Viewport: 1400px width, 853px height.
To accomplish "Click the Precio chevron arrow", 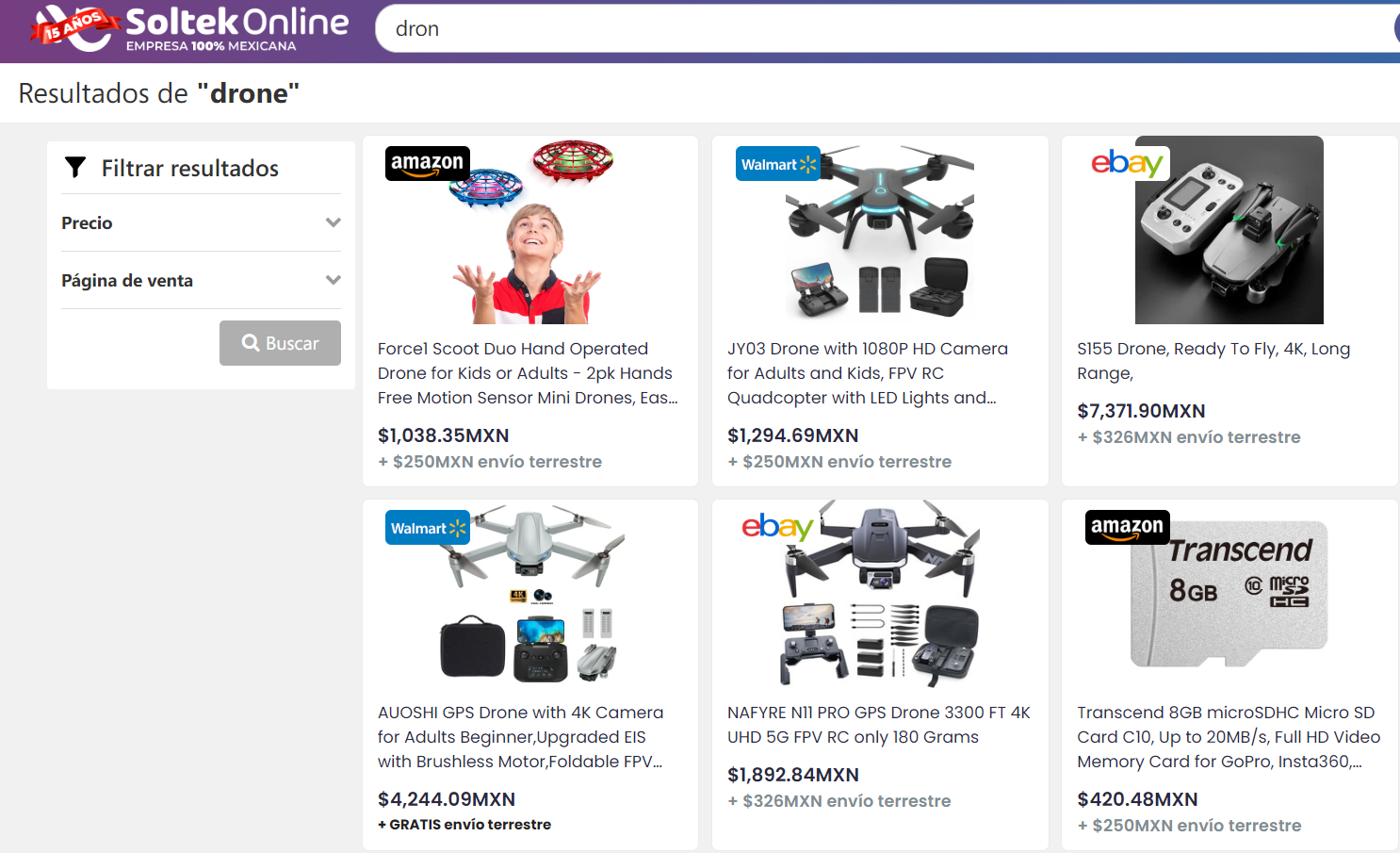I will point(333,223).
